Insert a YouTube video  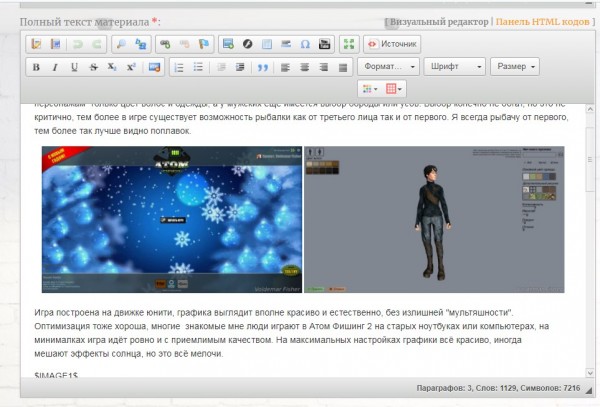324,44
